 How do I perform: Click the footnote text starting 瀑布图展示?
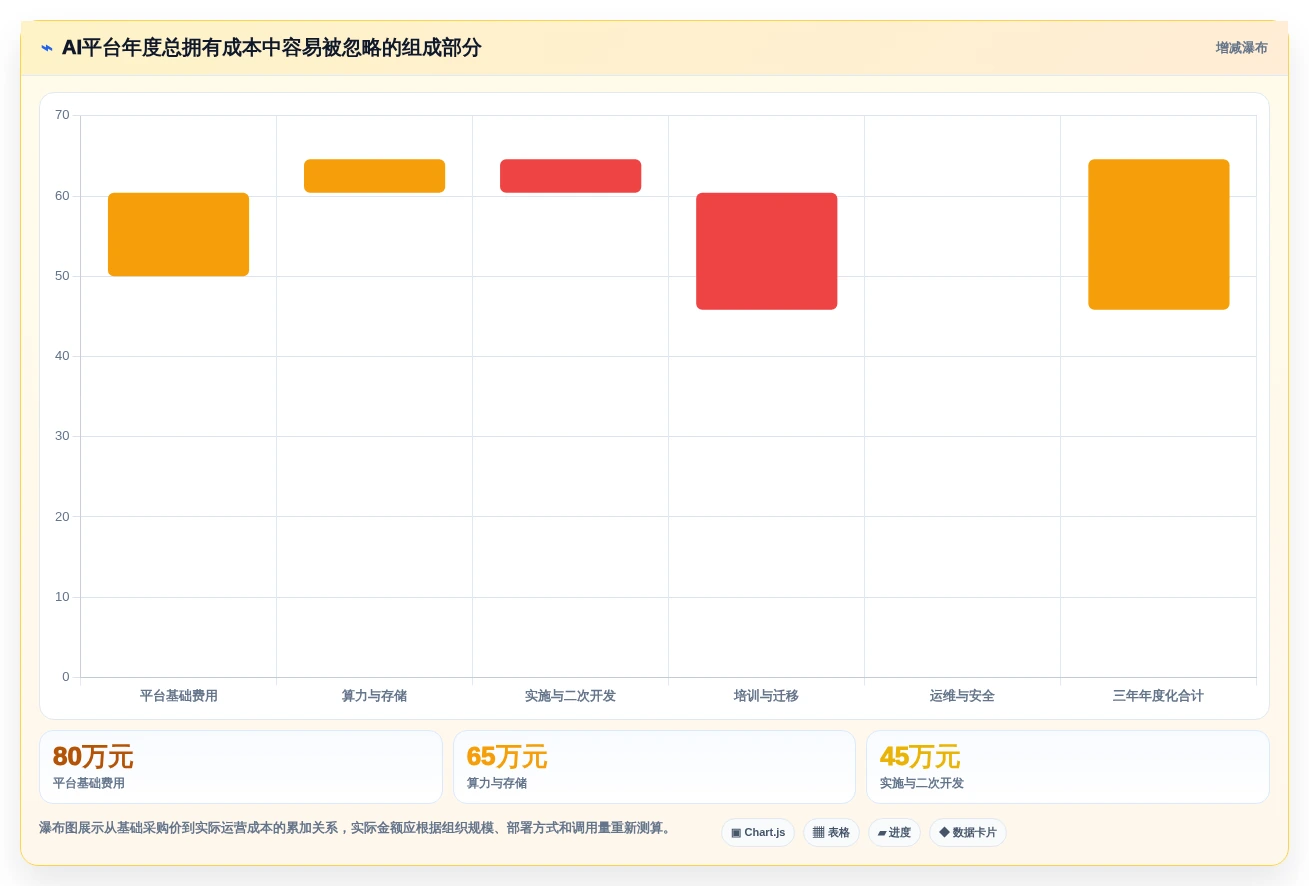coord(357,828)
